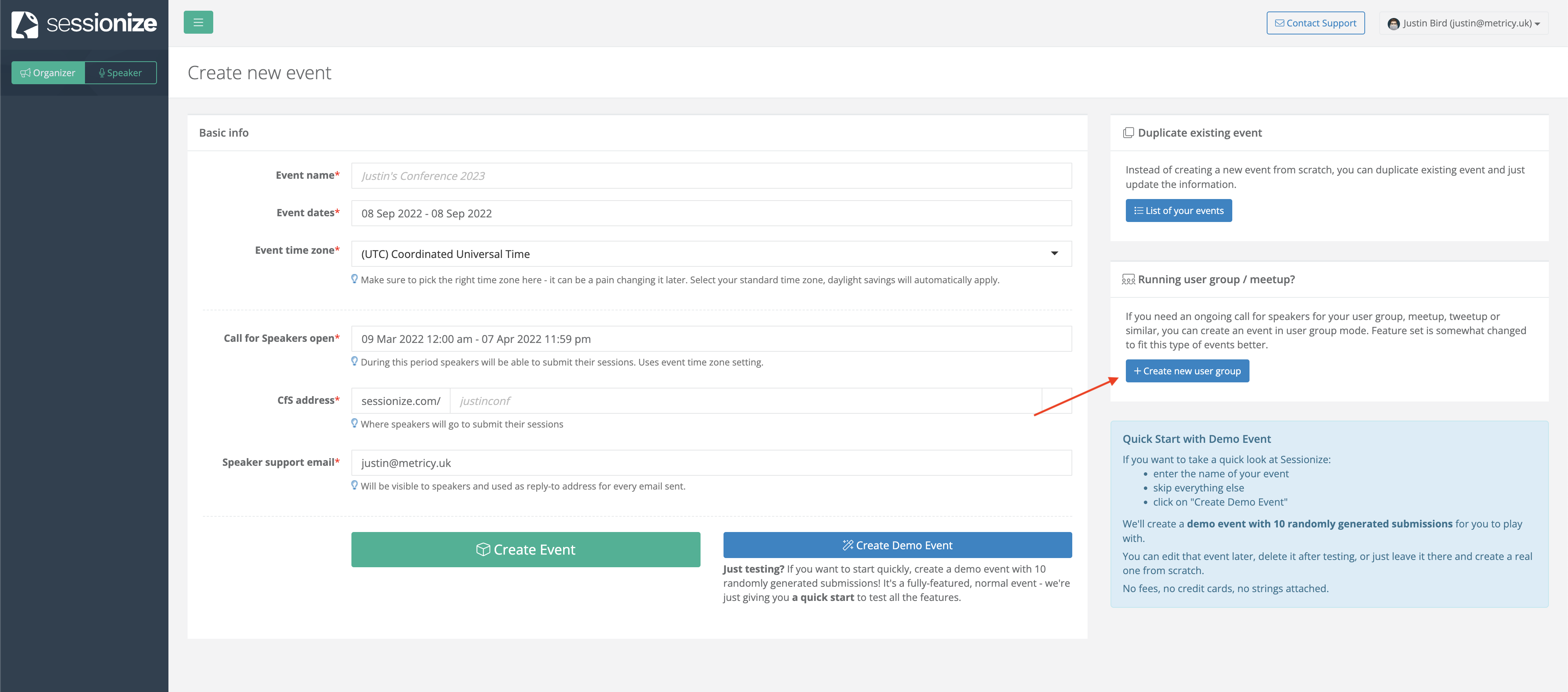The width and height of the screenshot is (1568, 692).
Task: Open the green hamburger sidebar menu
Action: [x=198, y=22]
